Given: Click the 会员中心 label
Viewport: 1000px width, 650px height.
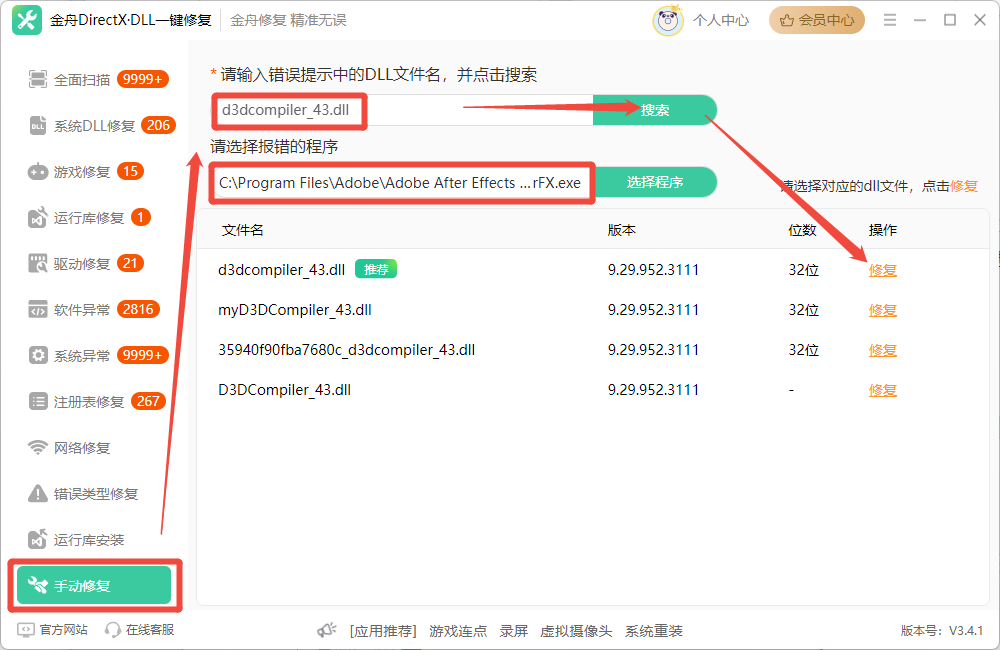Looking at the screenshot, I should pyautogui.click(x=827, y=20).
